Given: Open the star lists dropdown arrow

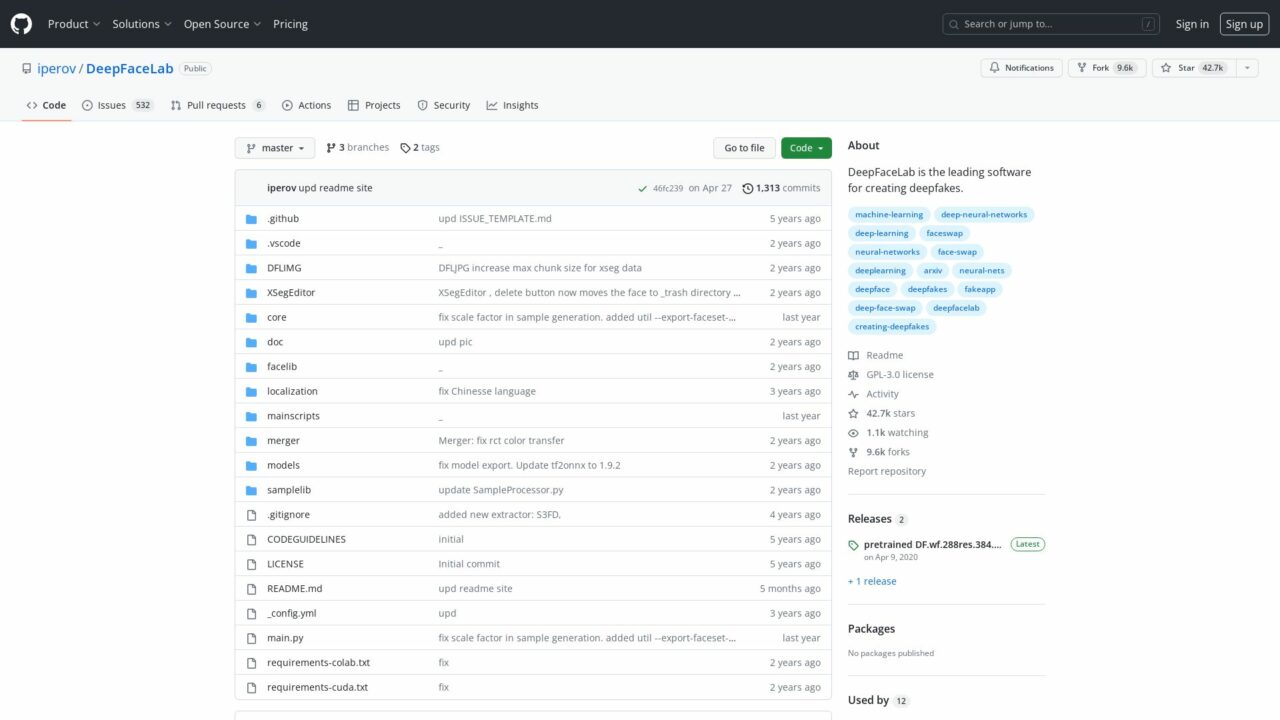Looking at the screenshot, I should coord(1247,68).
